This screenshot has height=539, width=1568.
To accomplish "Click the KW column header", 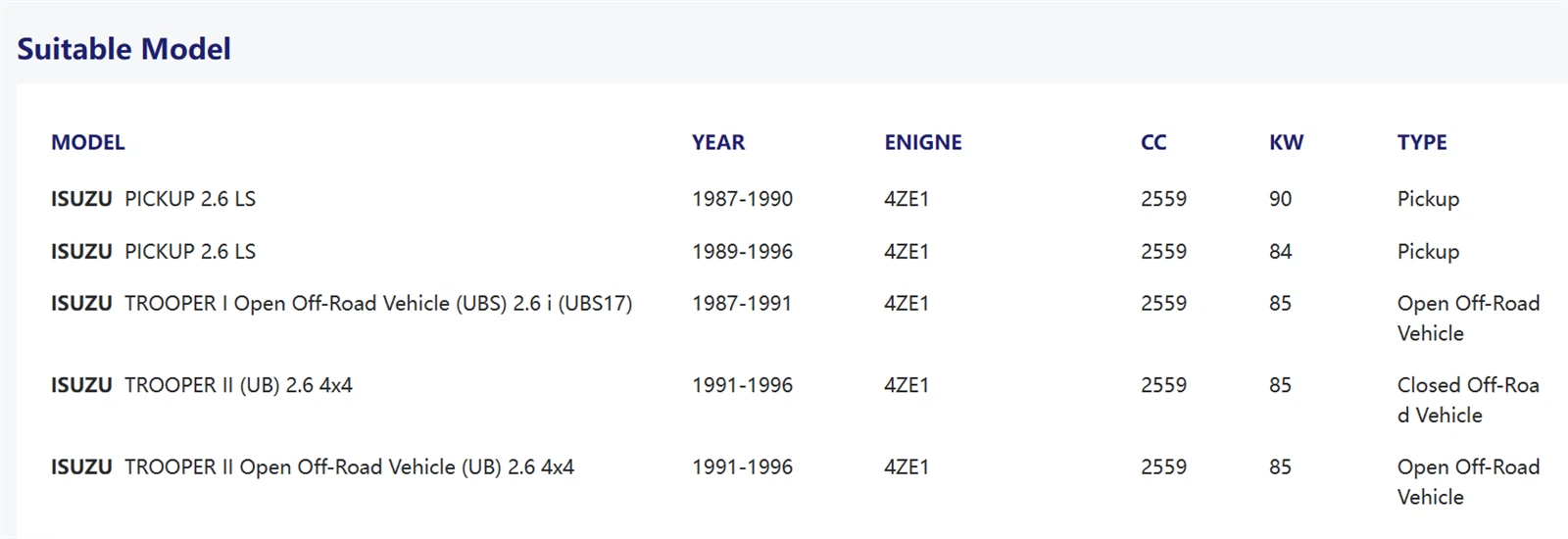I will [x=1286, y=143].
